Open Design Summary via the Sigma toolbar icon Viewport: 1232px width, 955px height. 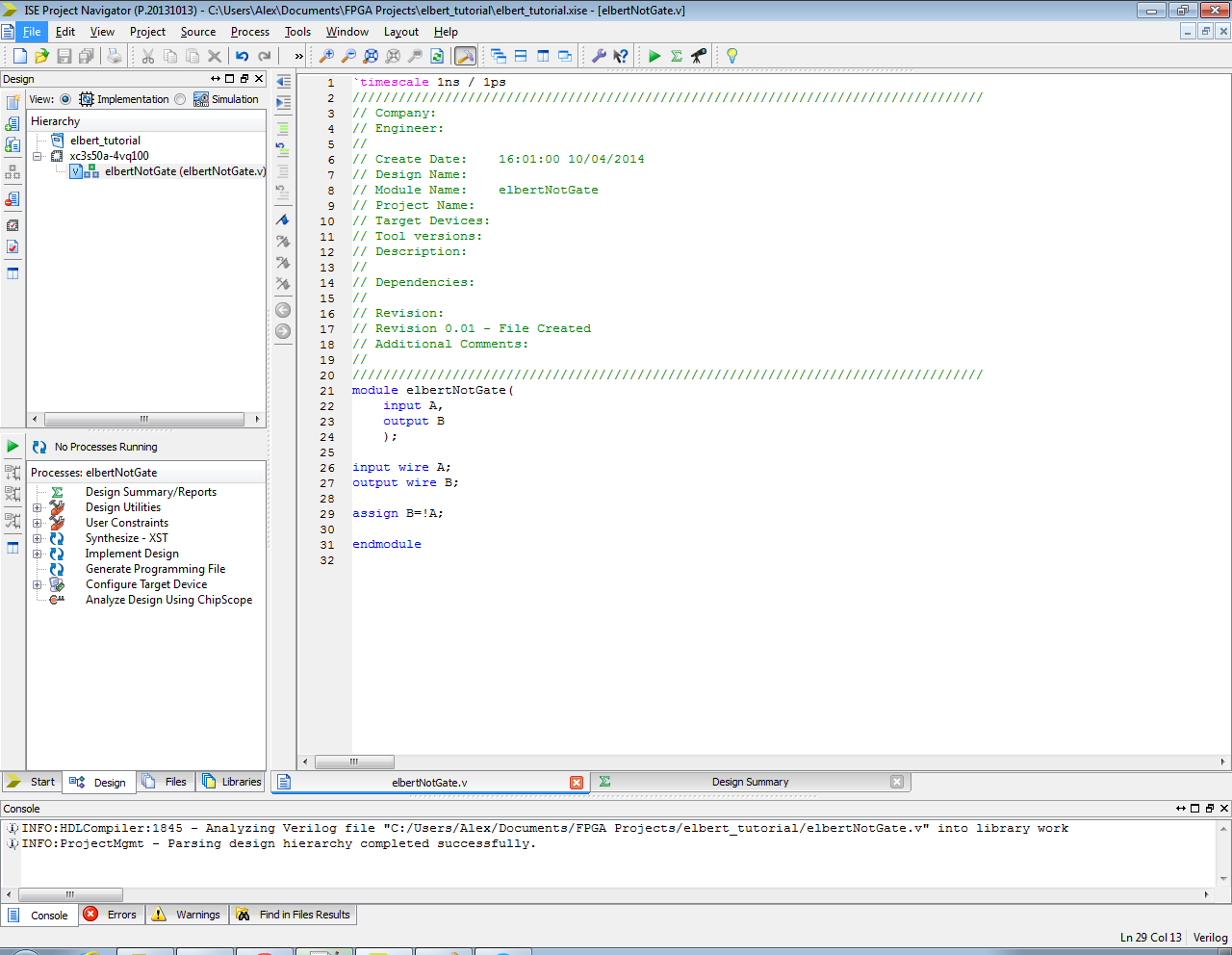(677, 56)
